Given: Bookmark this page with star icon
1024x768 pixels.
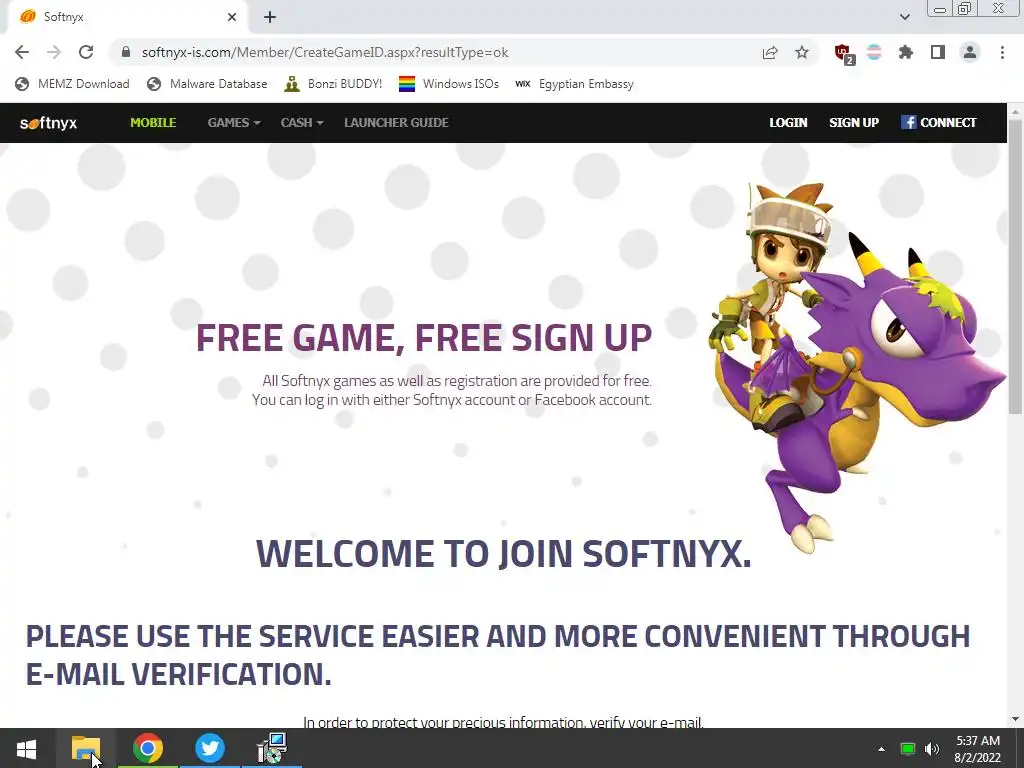Looking at the screenshot, I should tap(802, 52).
